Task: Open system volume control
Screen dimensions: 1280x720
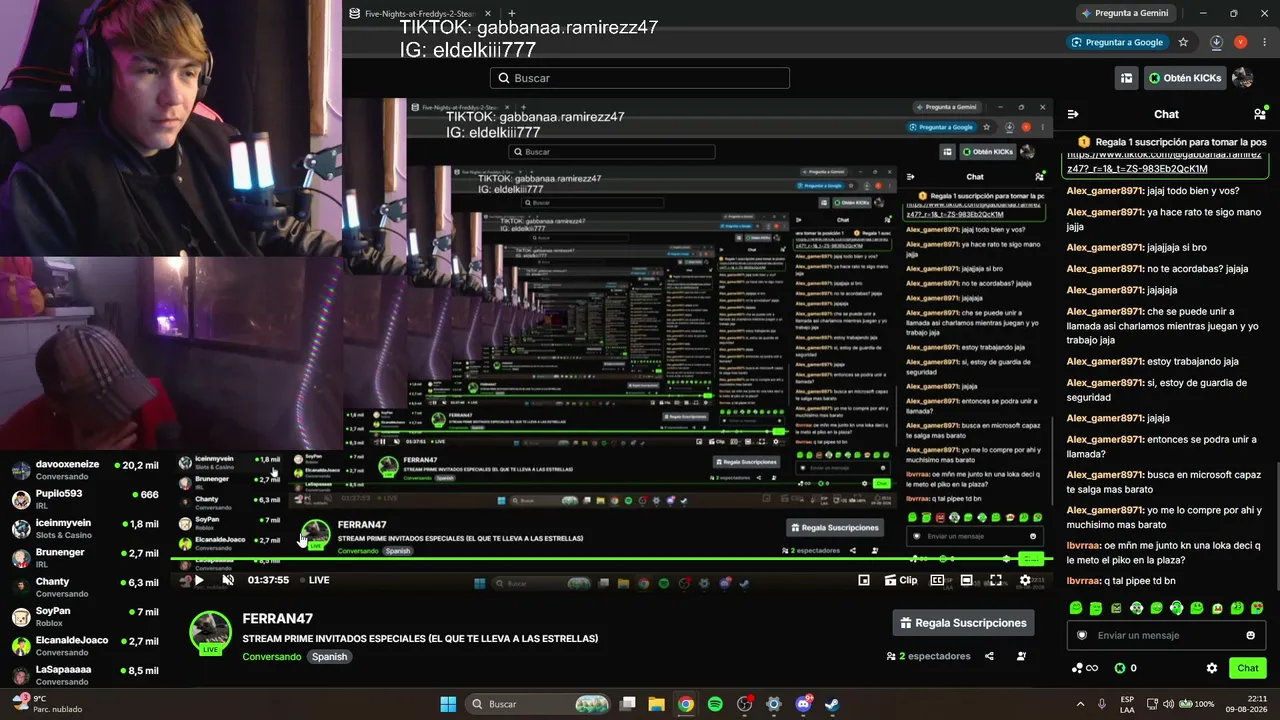Action: click(x=1170, y=704)
